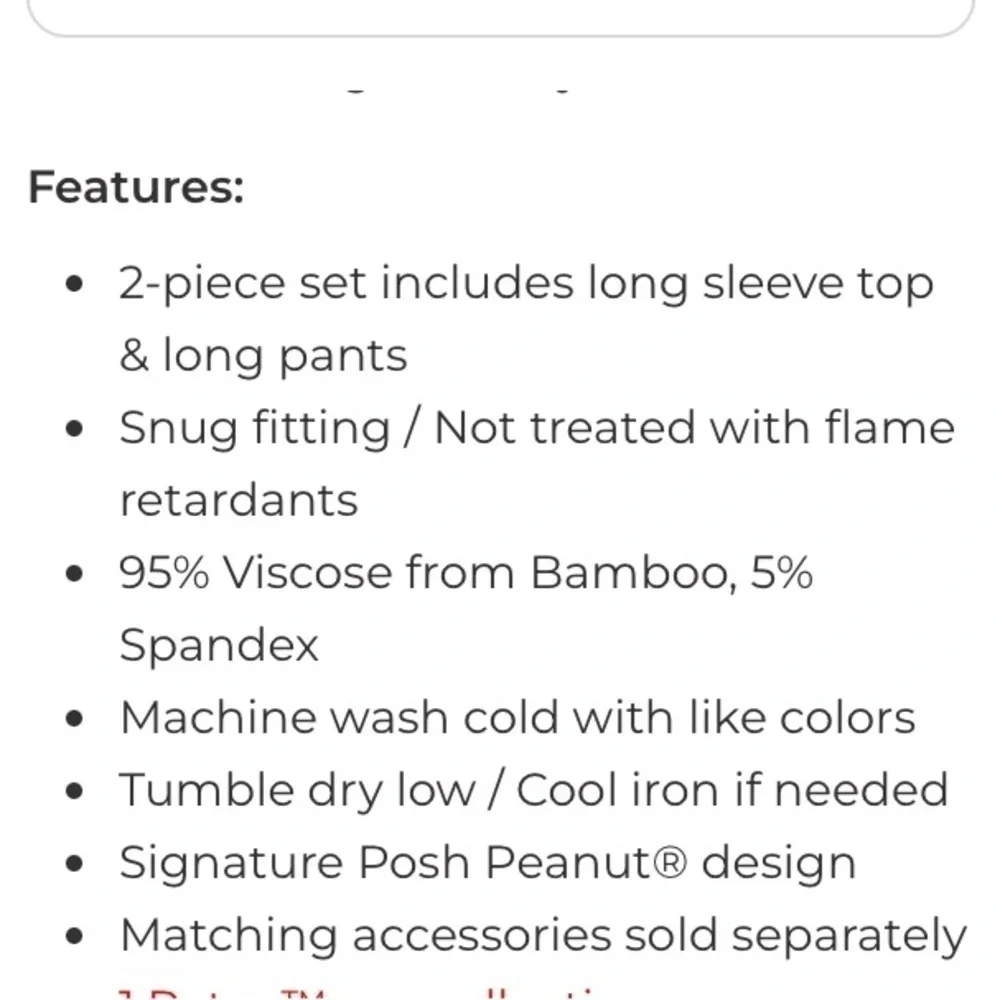Click the Features heading
This screenshot has width=1000, height=1000.
tap(136, 188)
